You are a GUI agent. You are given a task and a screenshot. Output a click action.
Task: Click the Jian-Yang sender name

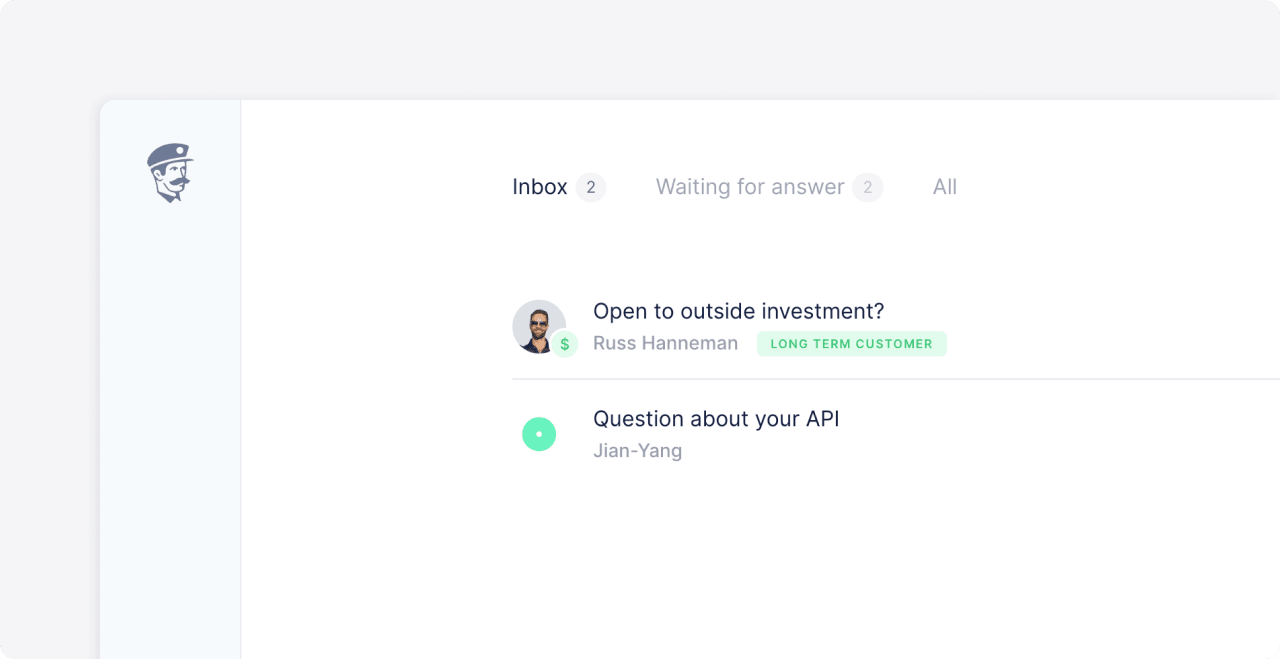tap(637, 451)
